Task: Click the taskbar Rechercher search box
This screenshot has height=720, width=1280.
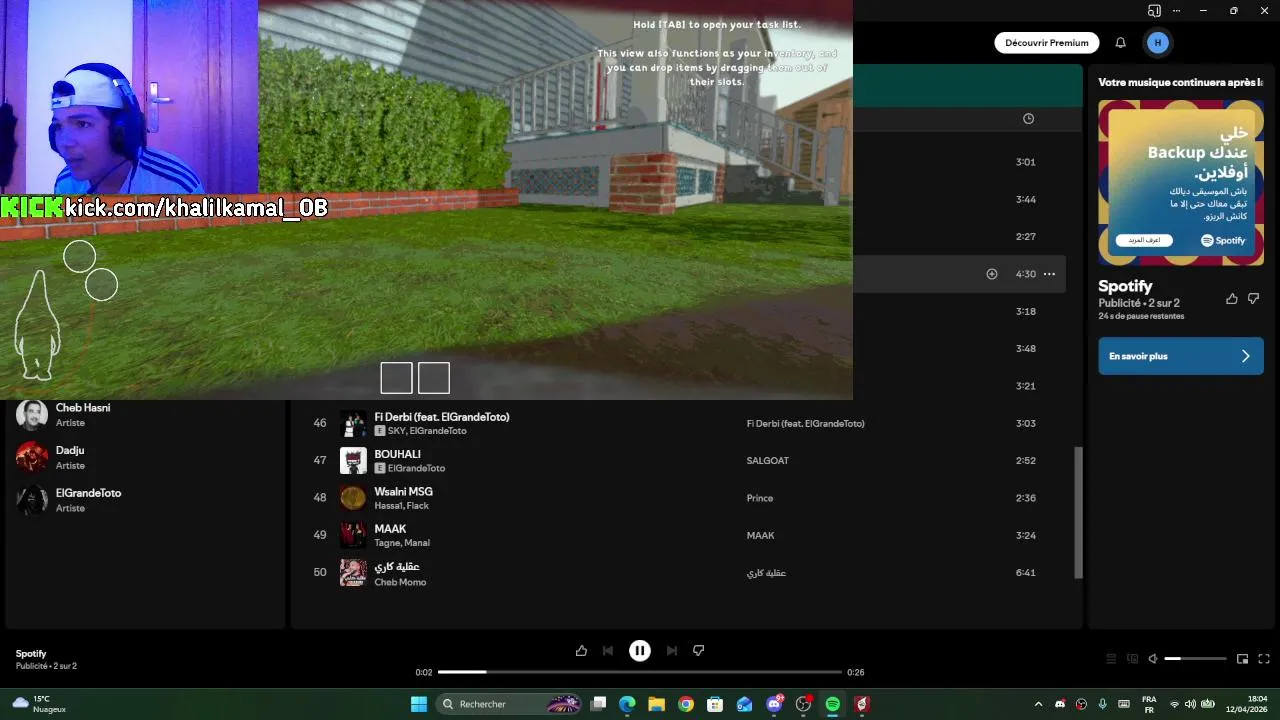Action: (511, 704)
